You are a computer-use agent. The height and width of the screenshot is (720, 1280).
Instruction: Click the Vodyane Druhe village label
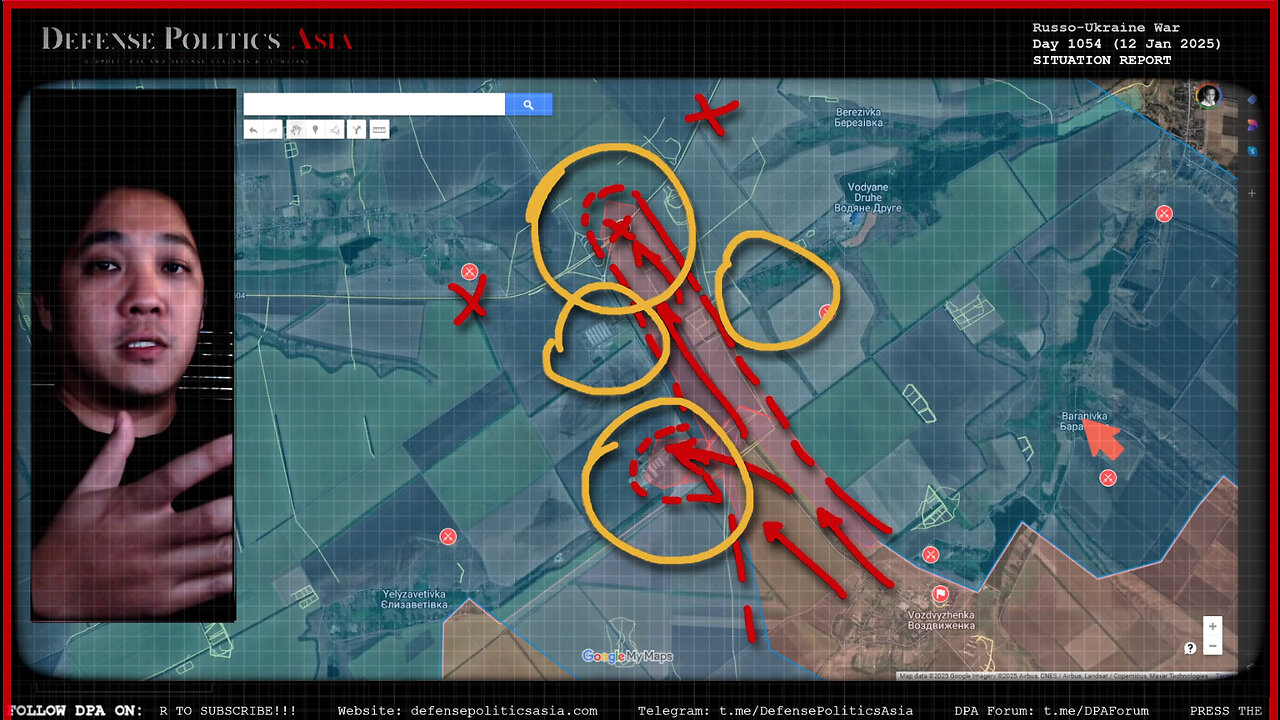pyautogui.click(x=867, y=198)
